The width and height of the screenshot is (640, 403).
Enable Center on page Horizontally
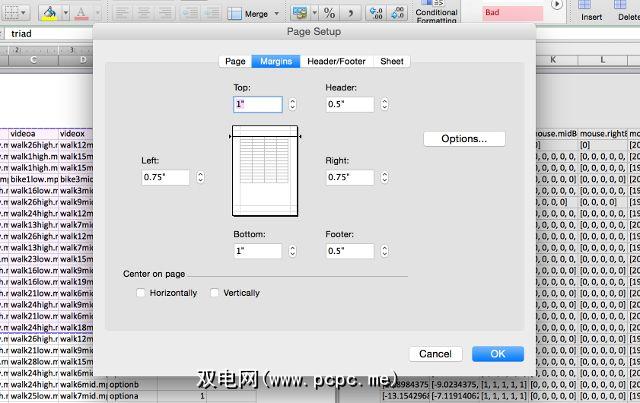click(x=140, y=293)
